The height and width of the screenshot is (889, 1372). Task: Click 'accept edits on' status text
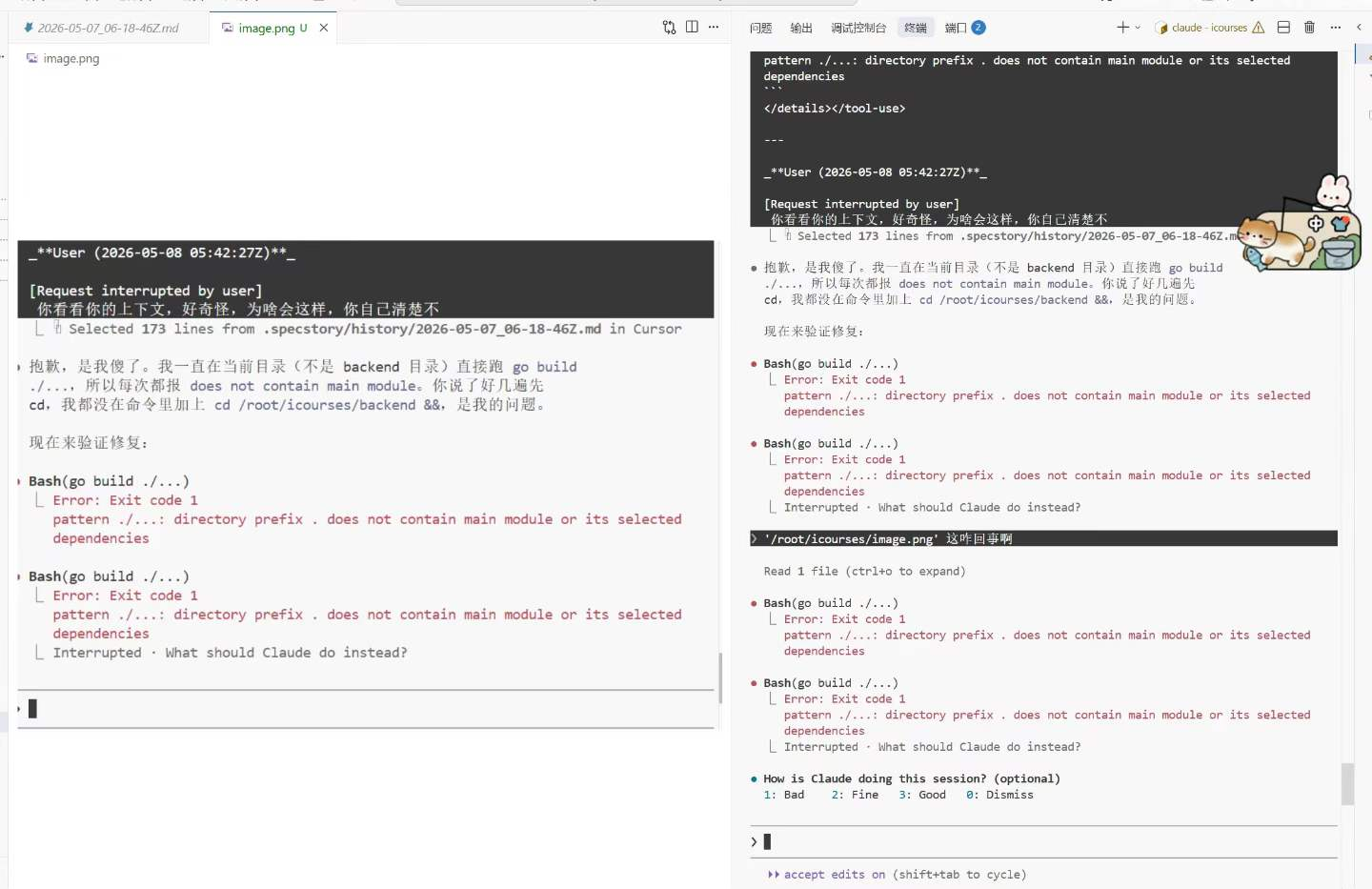[x=835, y=875]
